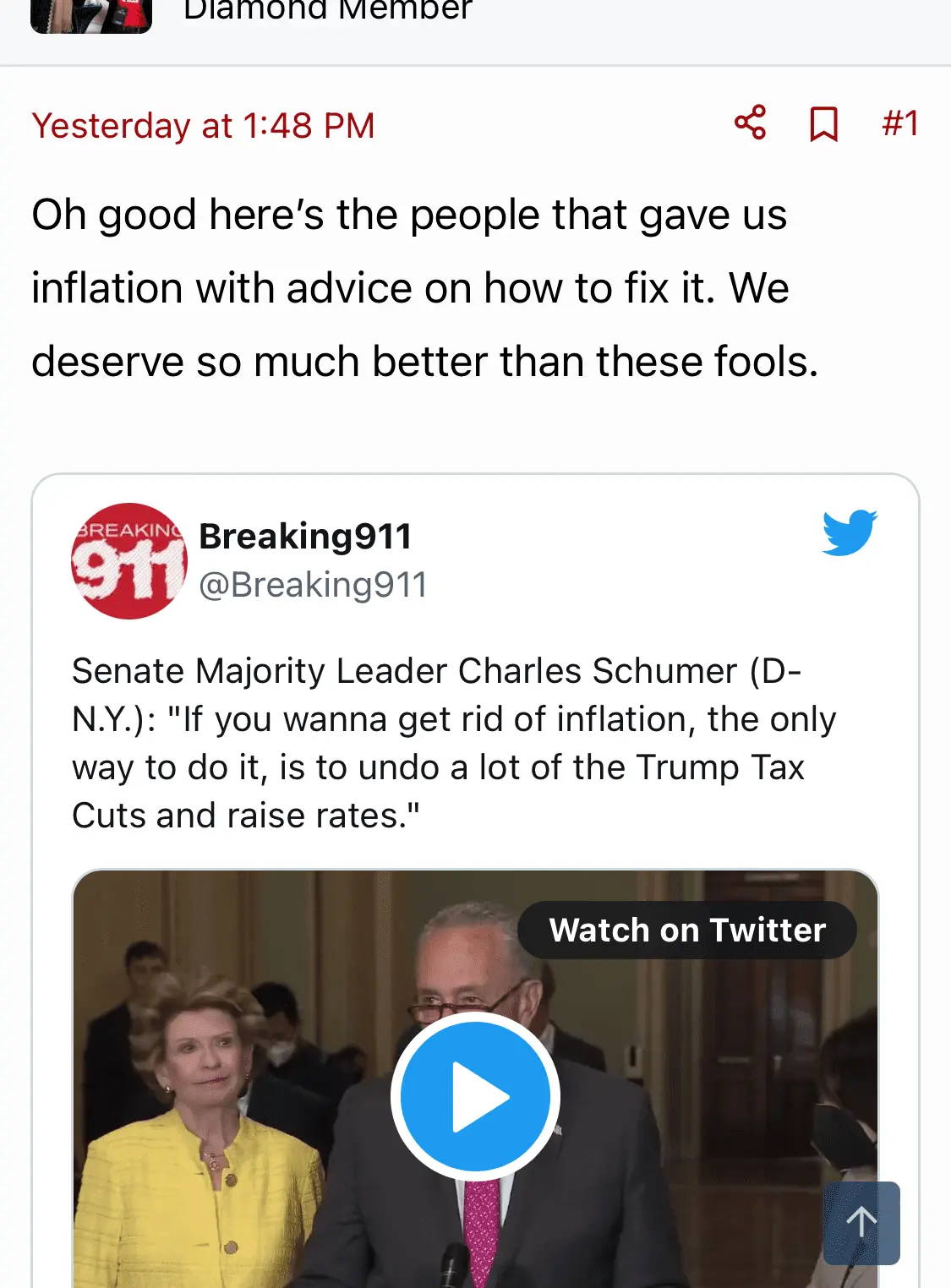Click 'Trump Tax' in the tweet text
This screenshot has width=951, height=1288.
click(x=720, y=767)
